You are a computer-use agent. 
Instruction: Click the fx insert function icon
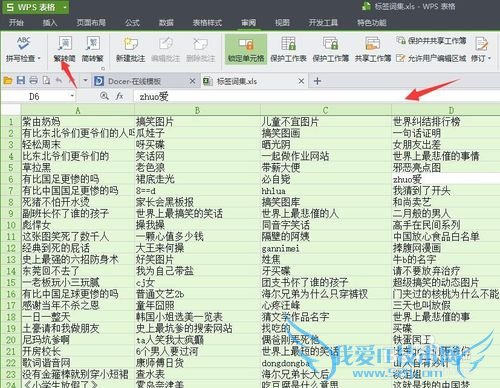[119, 96]
